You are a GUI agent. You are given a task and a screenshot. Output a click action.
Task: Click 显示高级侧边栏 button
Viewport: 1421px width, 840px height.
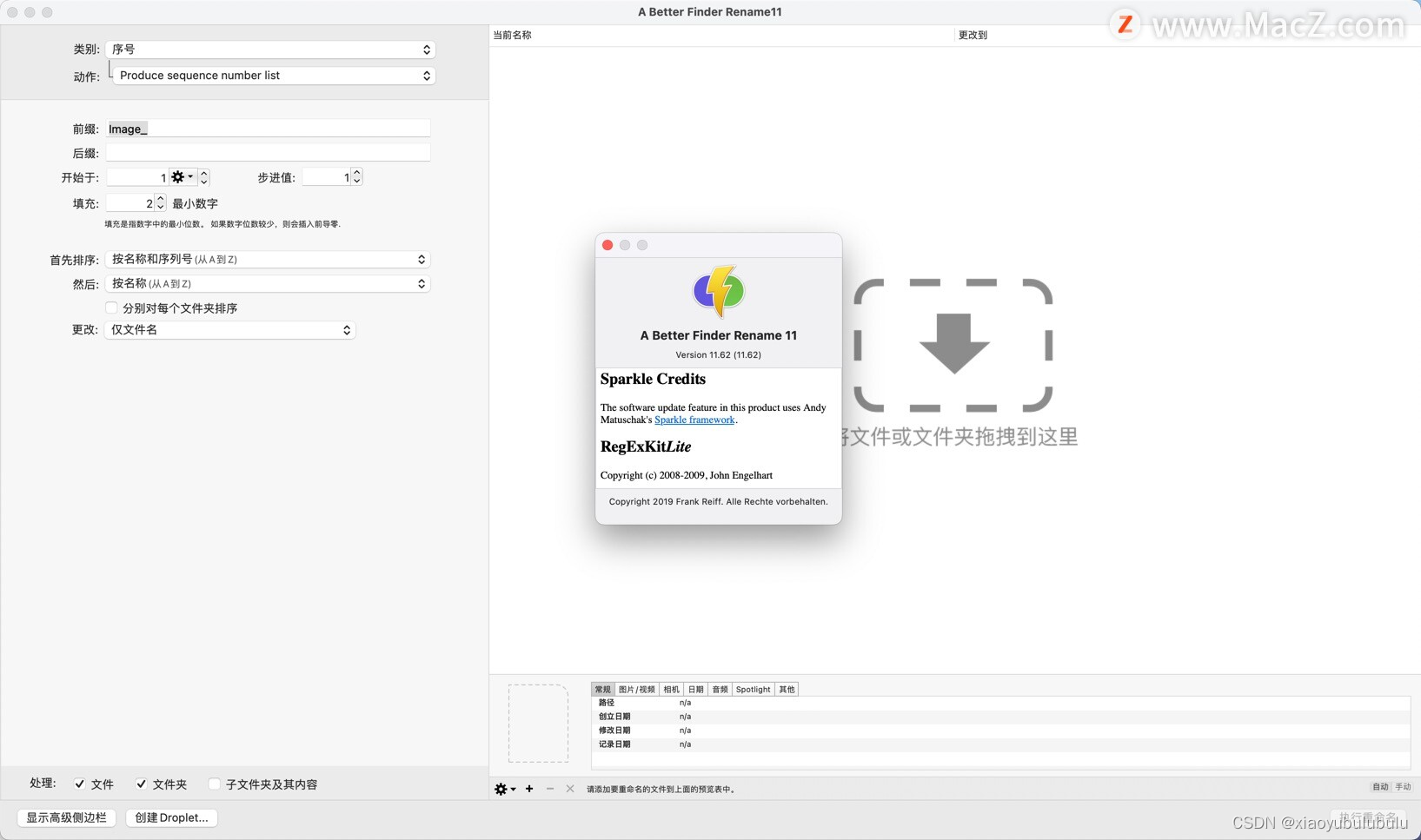point(67,817)
